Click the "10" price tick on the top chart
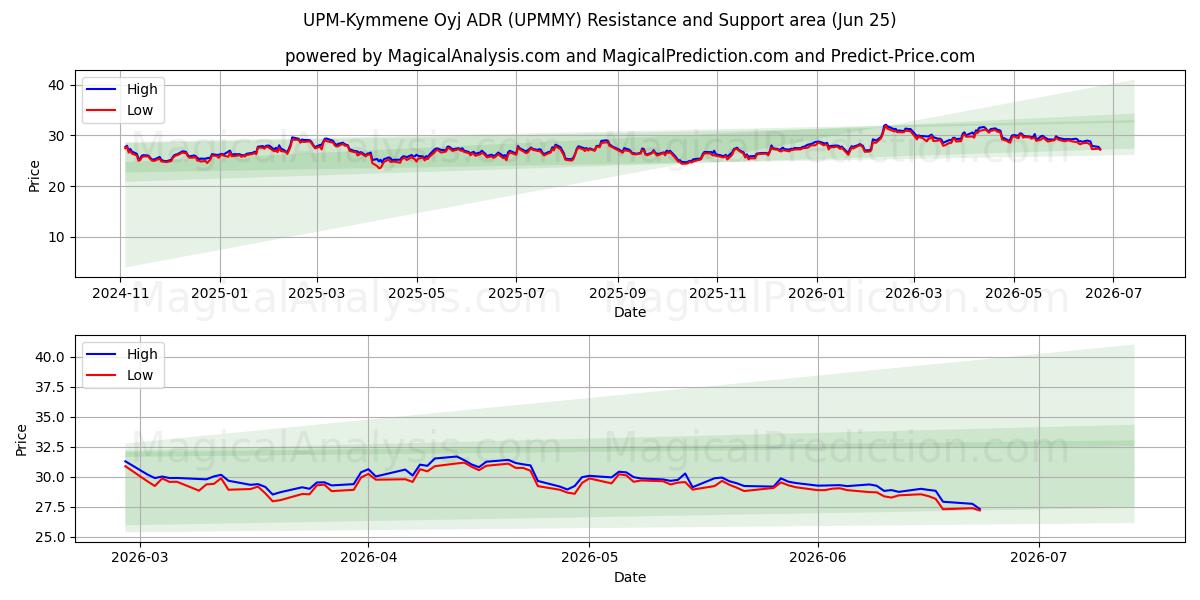The width and height of the screenshot is (1200, 600). pyautogui.click(x=59, y=237)
